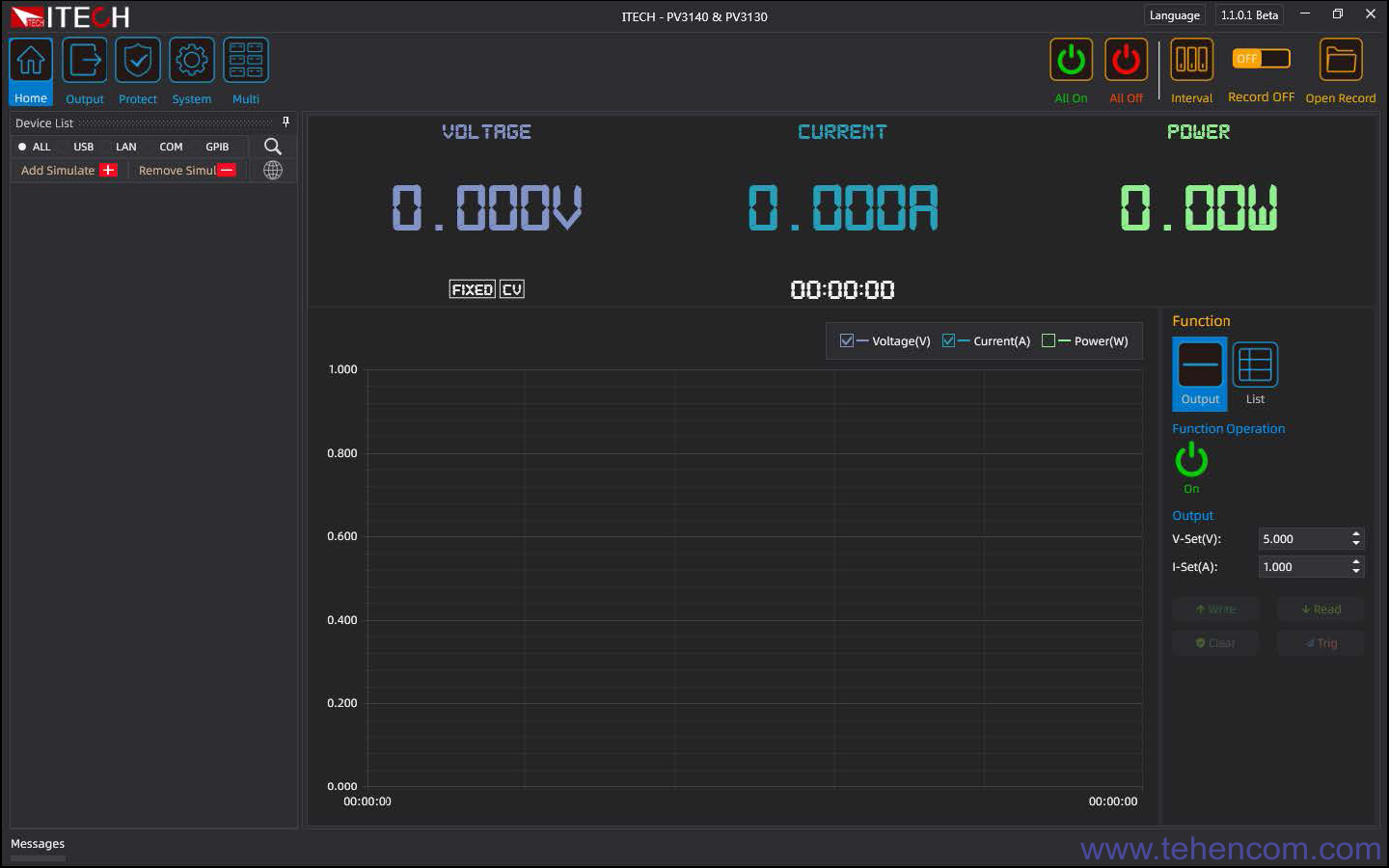
Task: Click the Read button
Action: (x=1321, y=610)
